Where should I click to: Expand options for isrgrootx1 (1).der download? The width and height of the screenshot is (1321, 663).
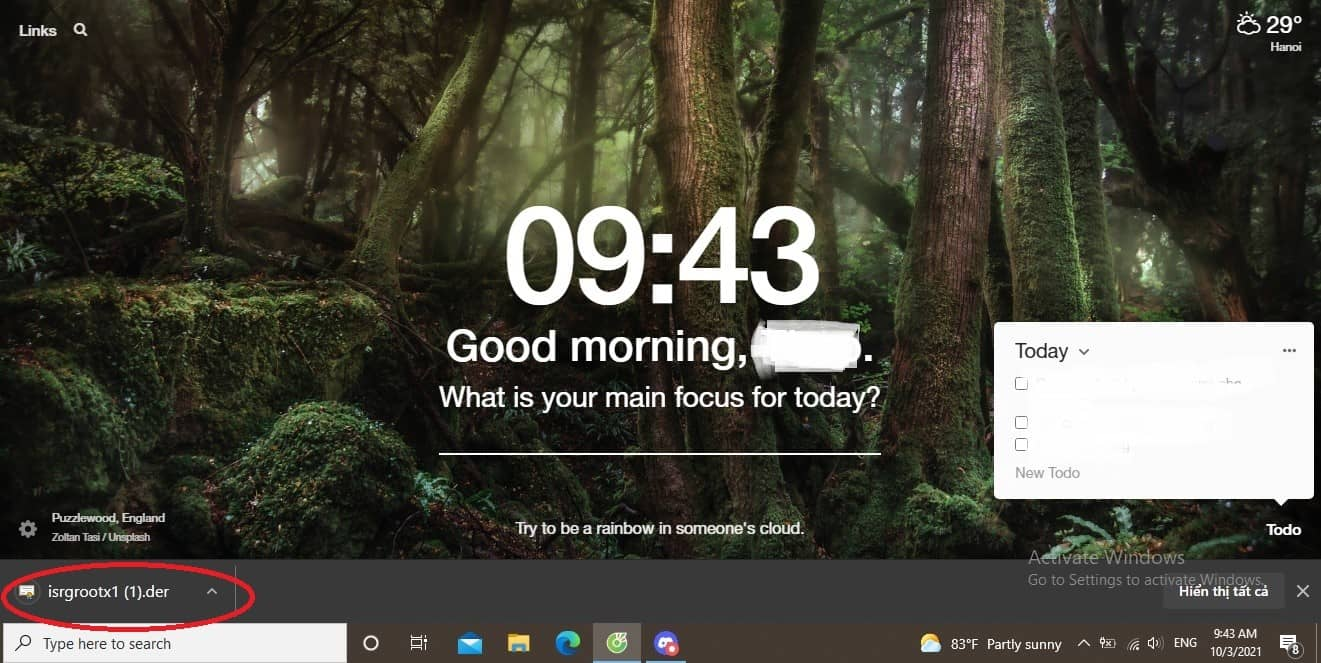[211, 591]
